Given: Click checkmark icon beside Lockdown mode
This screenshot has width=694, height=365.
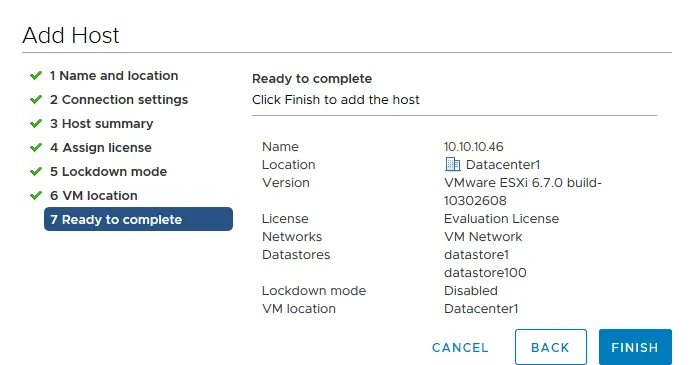Looking at the screenshot, I should pos(36,171).
